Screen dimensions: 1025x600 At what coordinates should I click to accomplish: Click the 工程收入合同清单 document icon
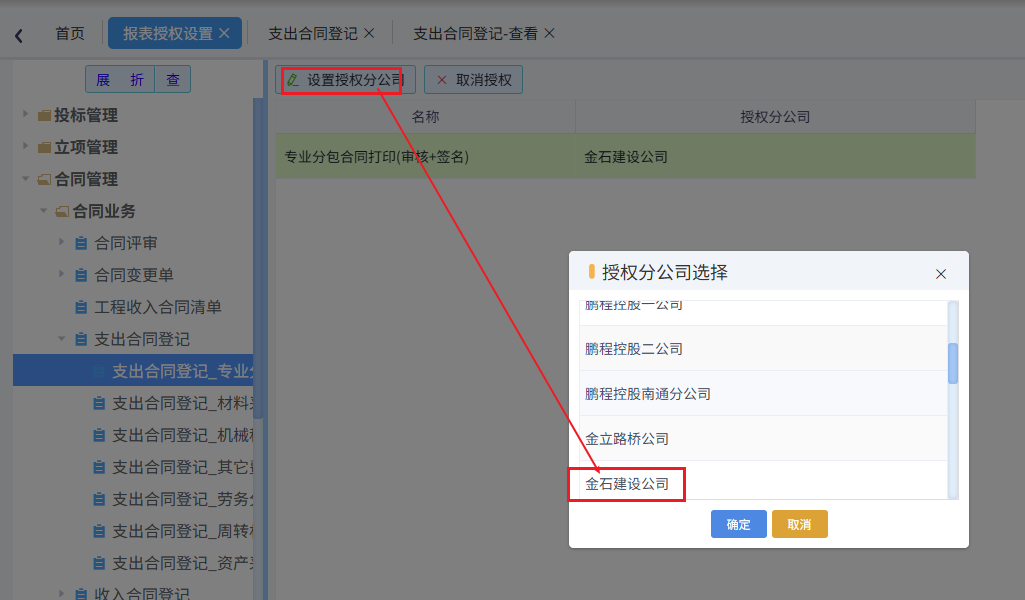[81, 307]
